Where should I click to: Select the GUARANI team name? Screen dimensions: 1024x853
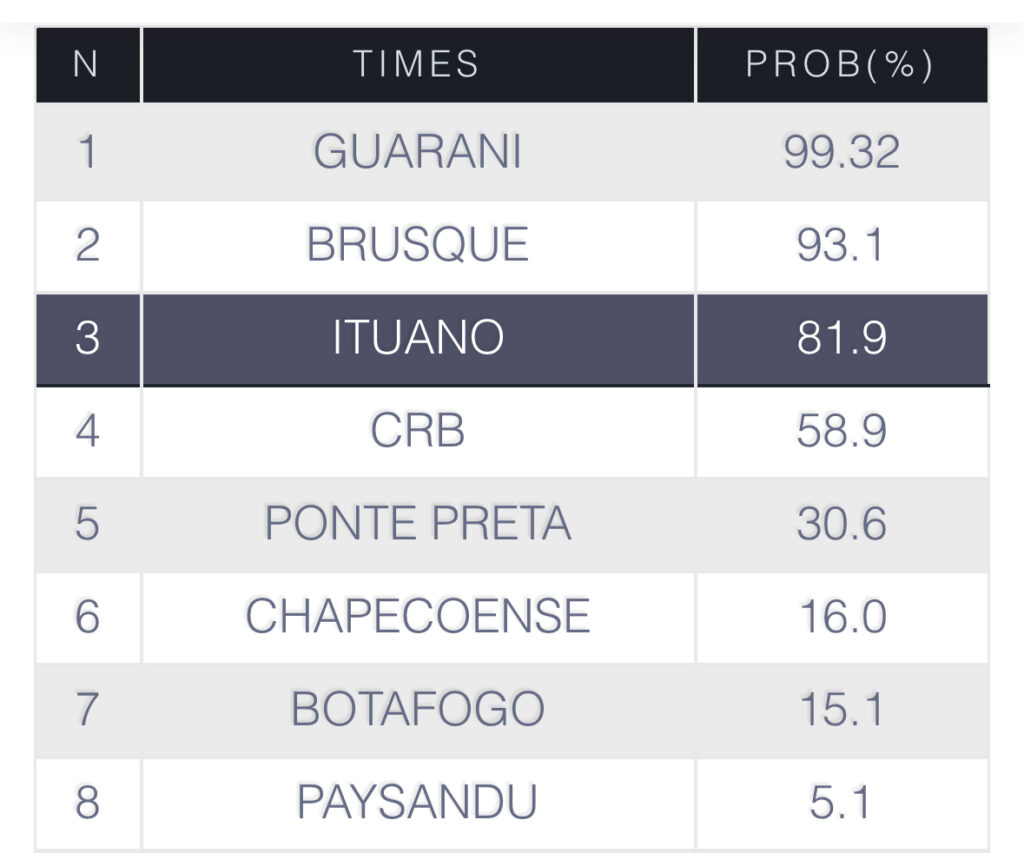(417, 152)
